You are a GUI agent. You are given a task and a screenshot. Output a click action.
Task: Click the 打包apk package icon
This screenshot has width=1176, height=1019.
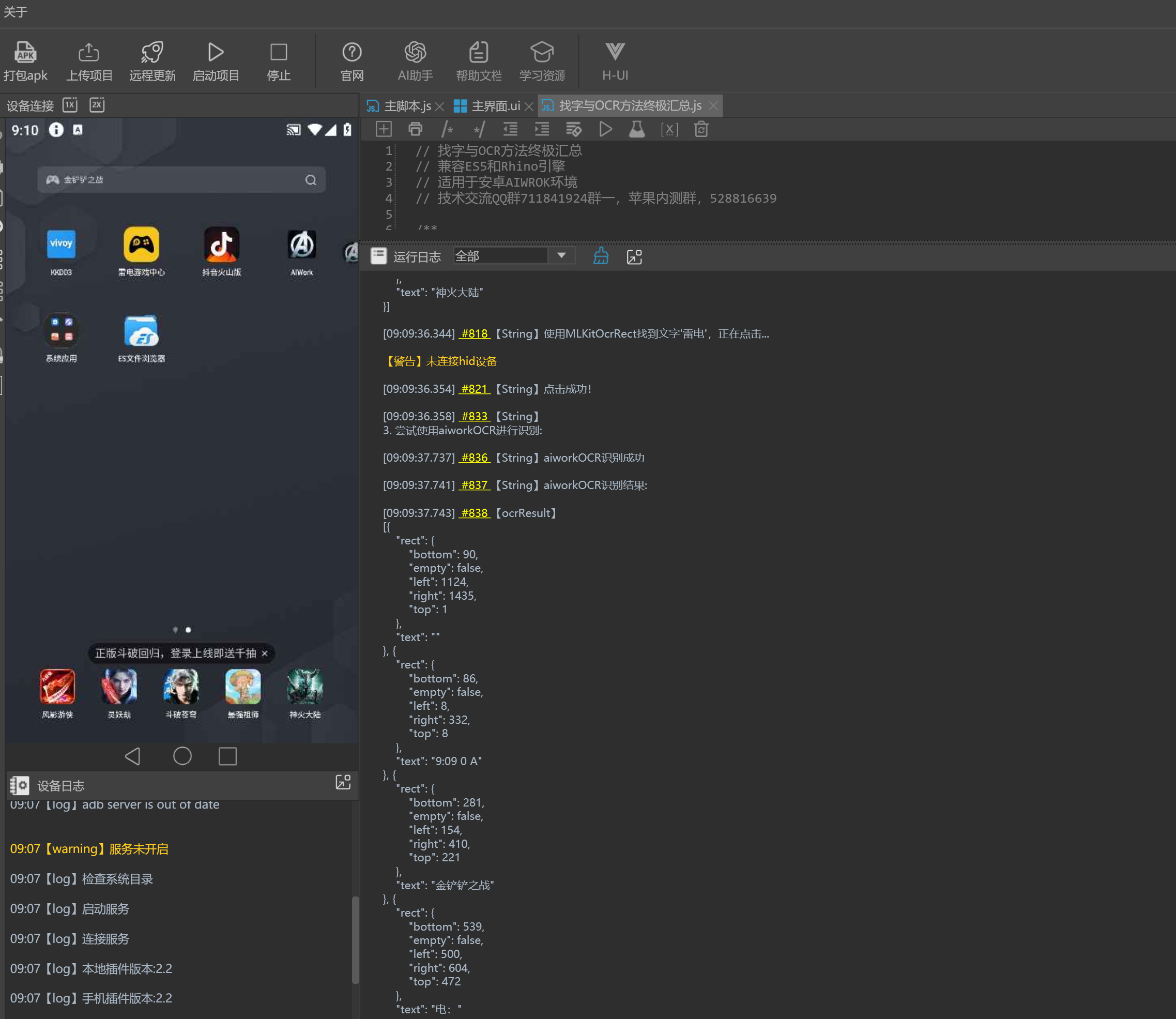[x=25, y=52]
